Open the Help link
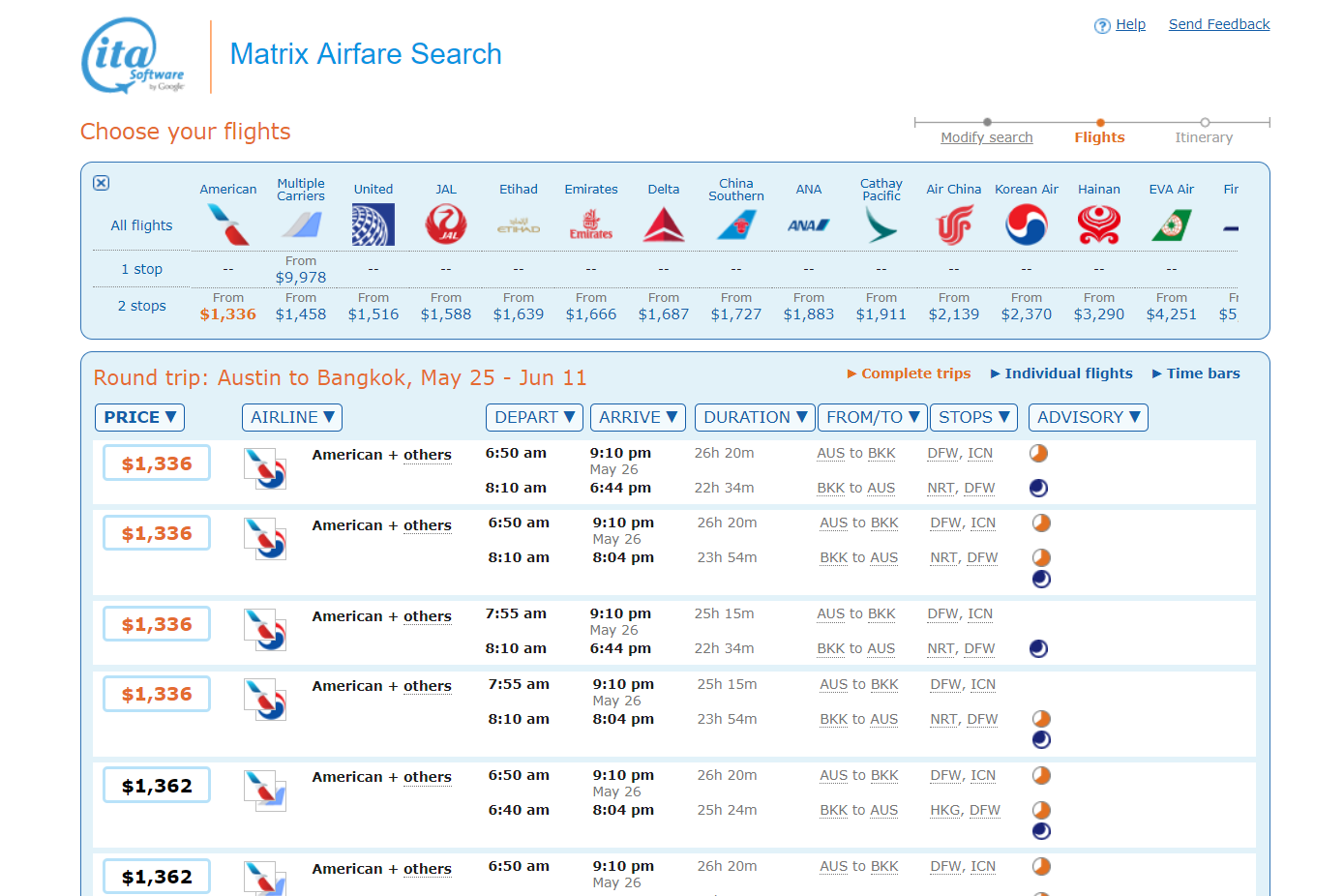This screenshot has width=1344, height=896. click(x=1130, y=24)
